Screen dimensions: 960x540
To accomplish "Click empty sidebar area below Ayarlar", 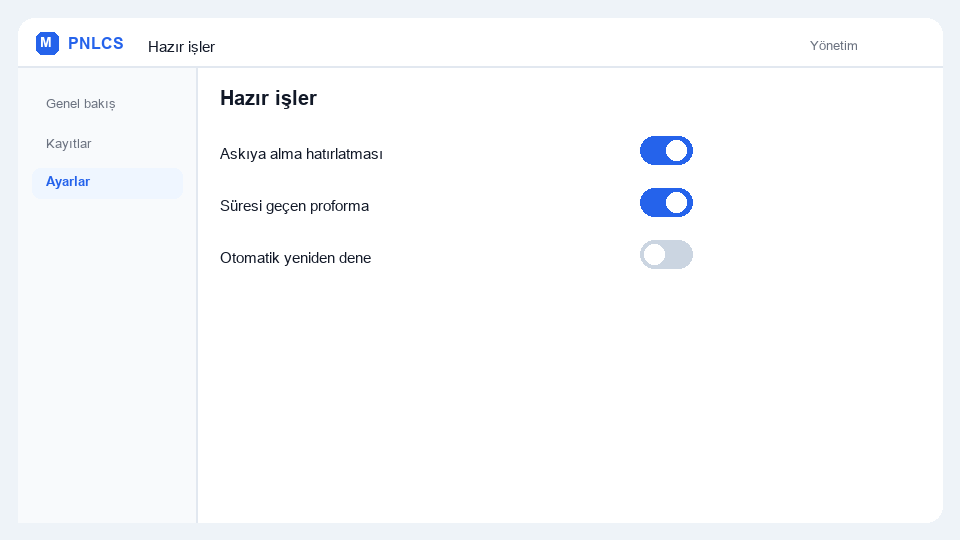I will click(x=107, y=361).
